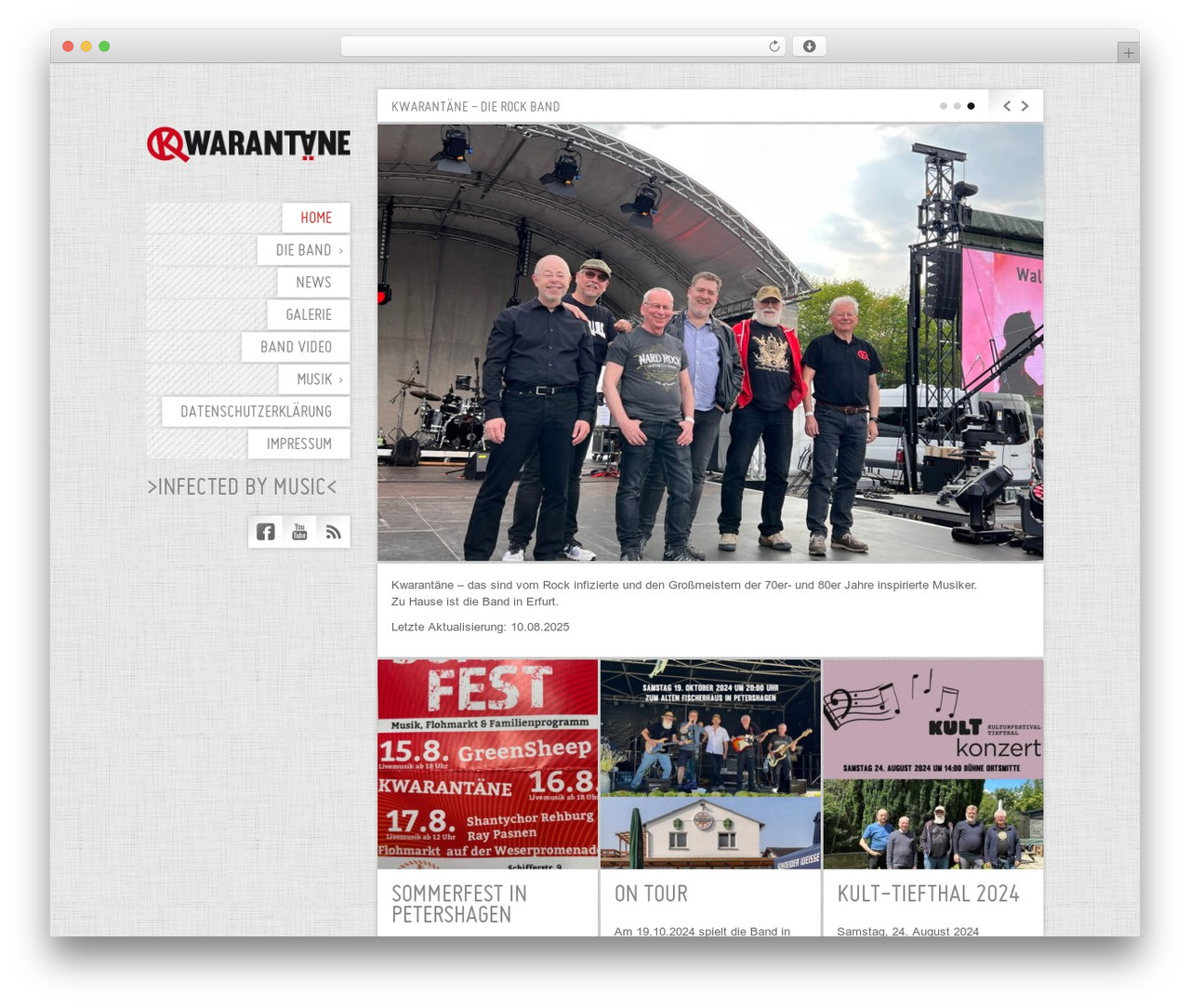Click the Kwarantäne logo
The height and width of the screenshot is (1008, 1190).
[x=249, y=144]
